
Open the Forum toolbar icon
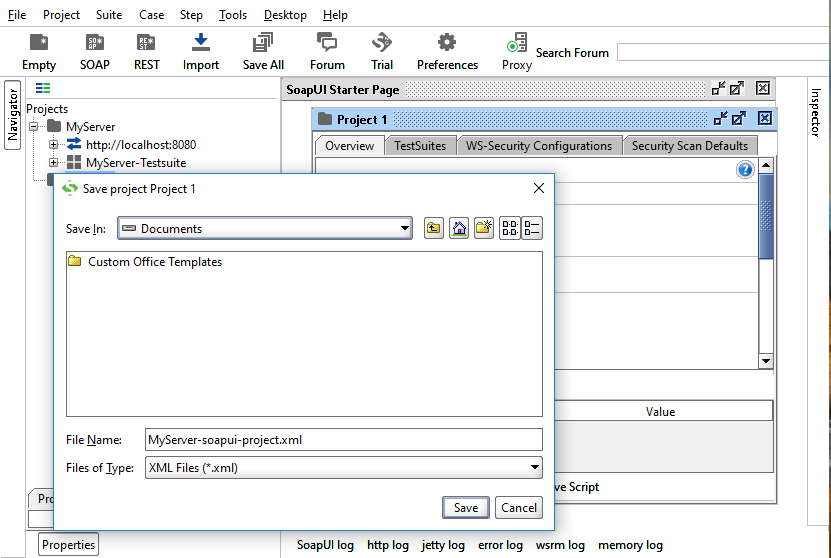(x=327, y=51)
